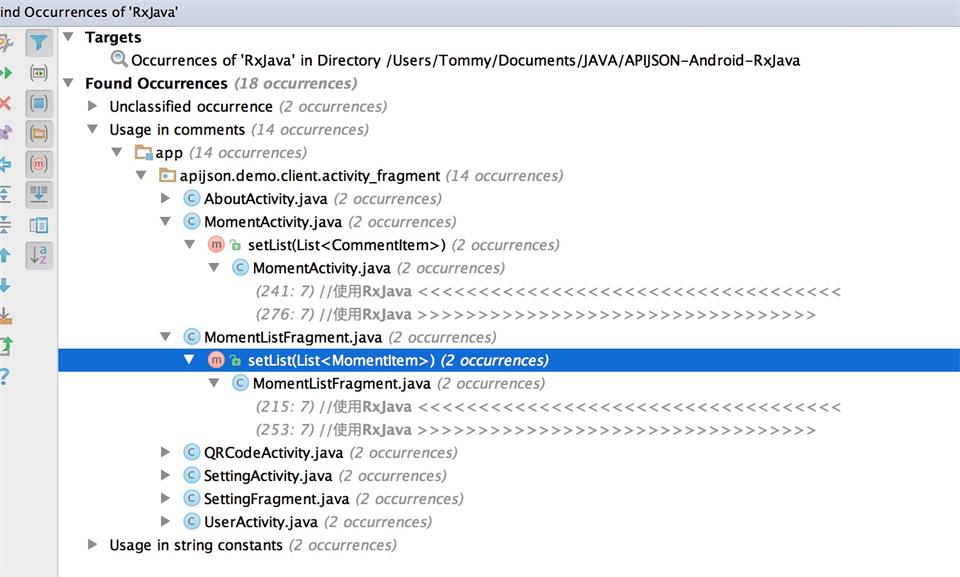
Task: Click the blue left arrow history icon
Action: 5,164
